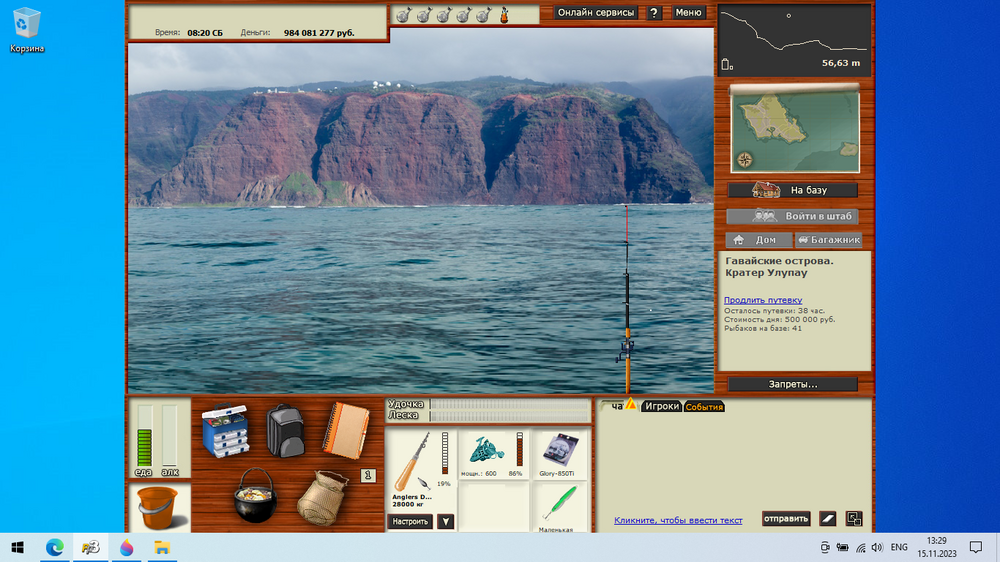Open the Багажник tab

coord(828,240)
